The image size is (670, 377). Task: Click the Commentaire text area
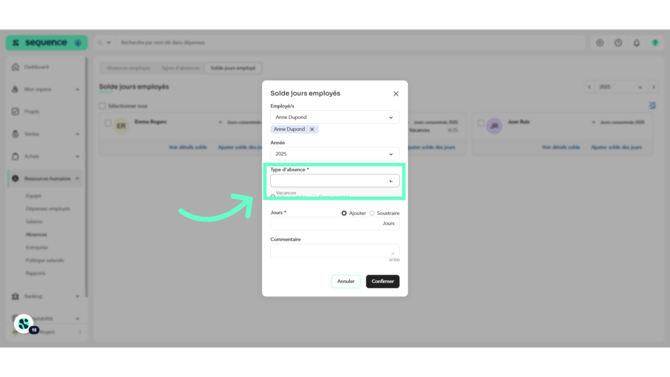(335, 250)
